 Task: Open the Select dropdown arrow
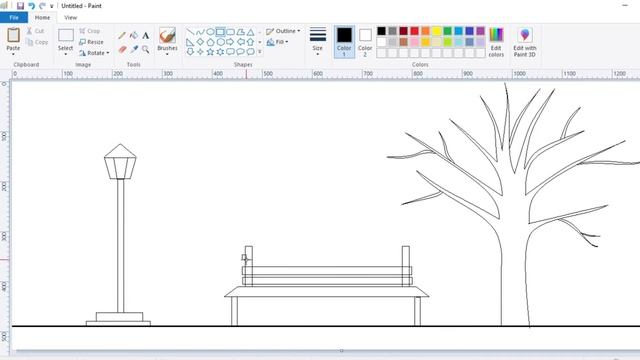(65, 54)
